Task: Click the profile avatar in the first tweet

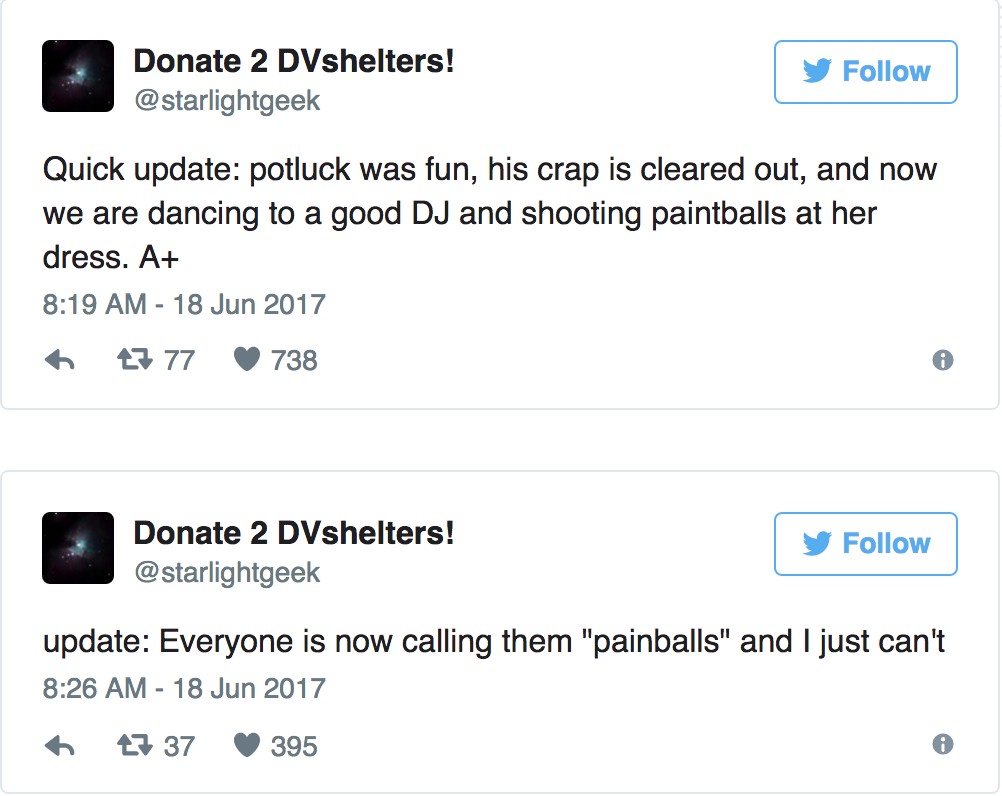Action: [78, 76]
